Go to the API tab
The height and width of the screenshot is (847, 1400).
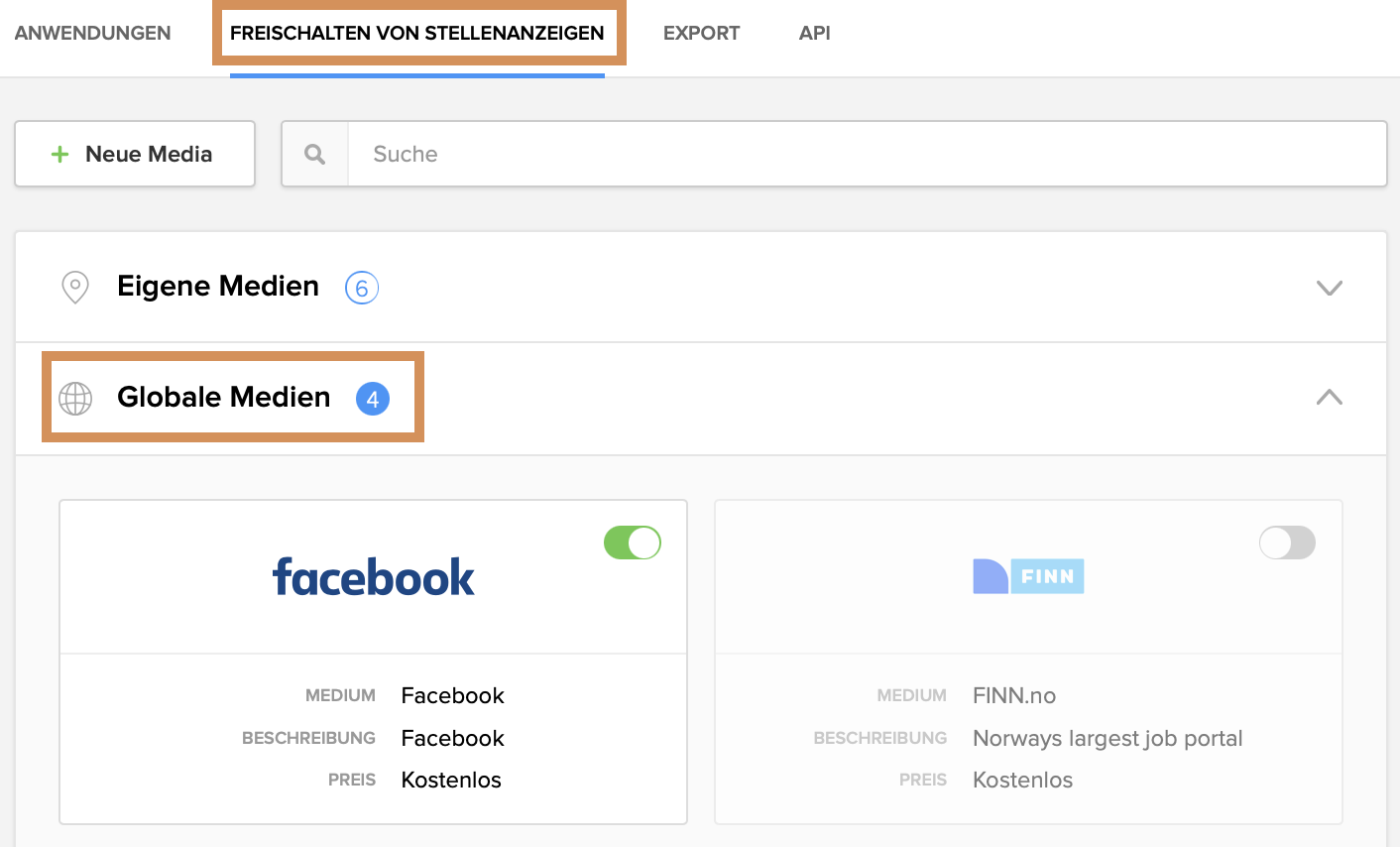814,33
